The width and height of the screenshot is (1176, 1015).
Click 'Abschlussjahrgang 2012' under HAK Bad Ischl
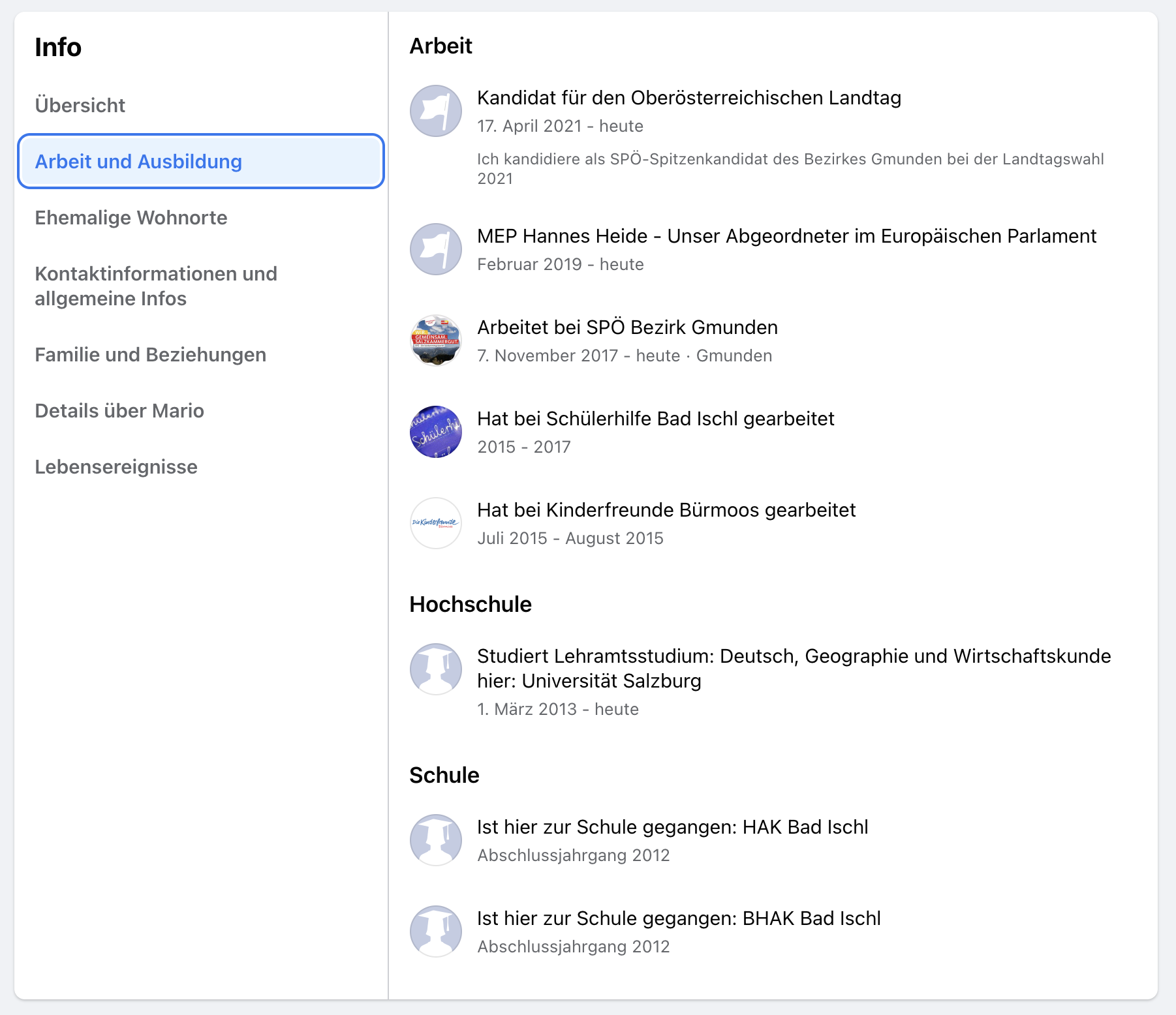pyautogui.click(x=574, y=855)
